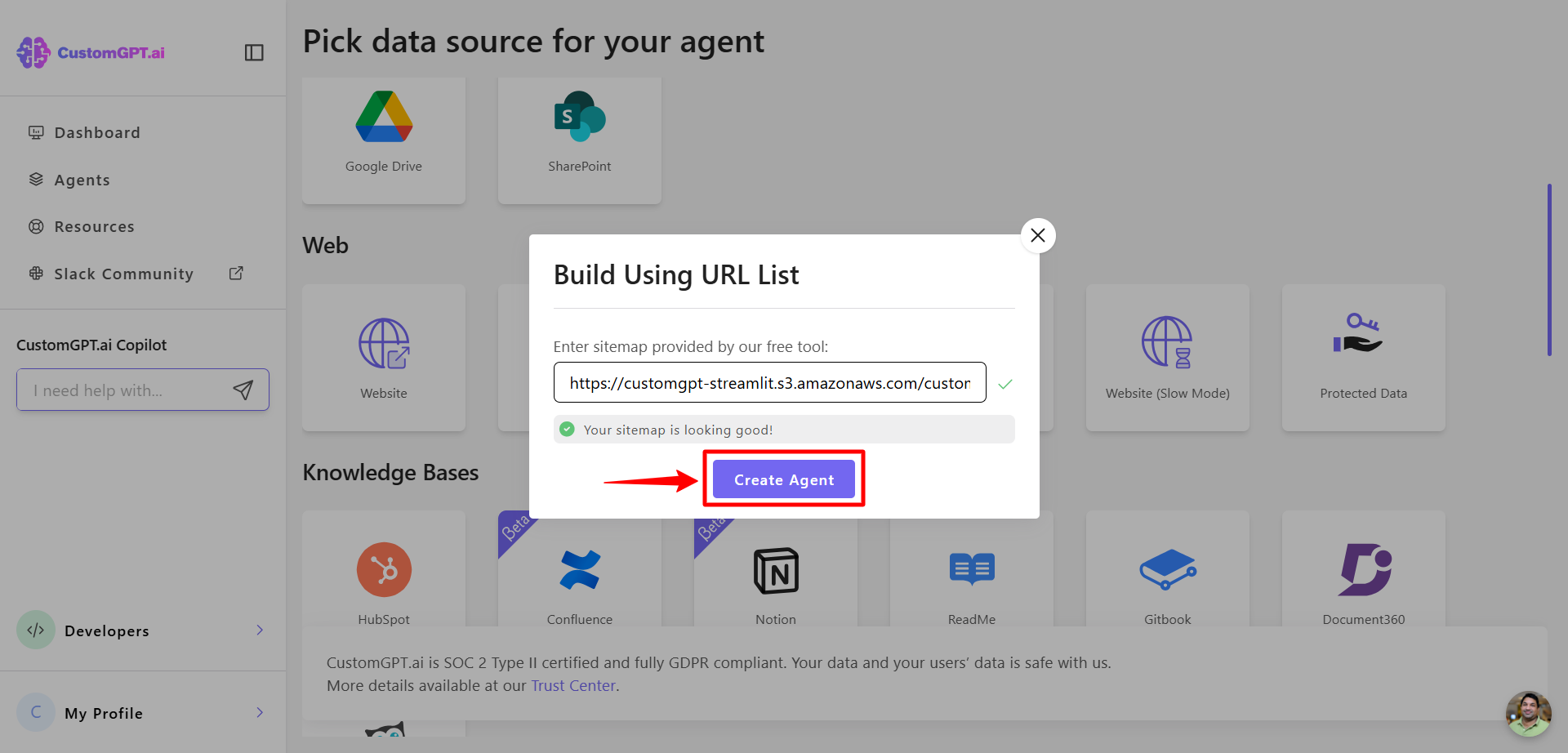This screenshot has width=1568, height=753.
Task: Click the Slack Community hashtag icon
Action: click(36, 274)
